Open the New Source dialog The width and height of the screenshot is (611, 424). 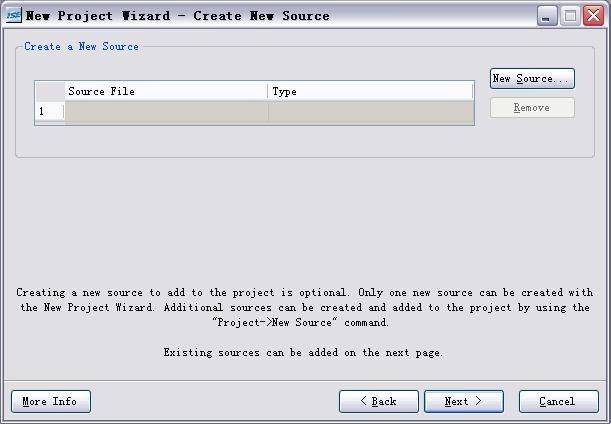(532, 78)
